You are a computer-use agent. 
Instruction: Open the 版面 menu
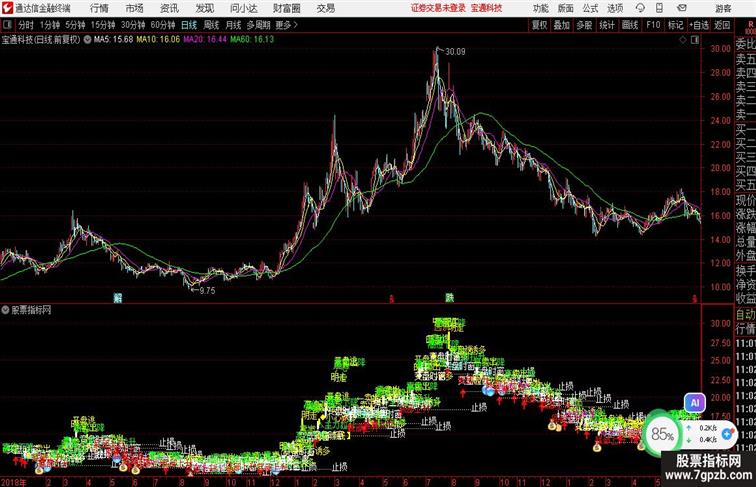[x=565, y=8]
